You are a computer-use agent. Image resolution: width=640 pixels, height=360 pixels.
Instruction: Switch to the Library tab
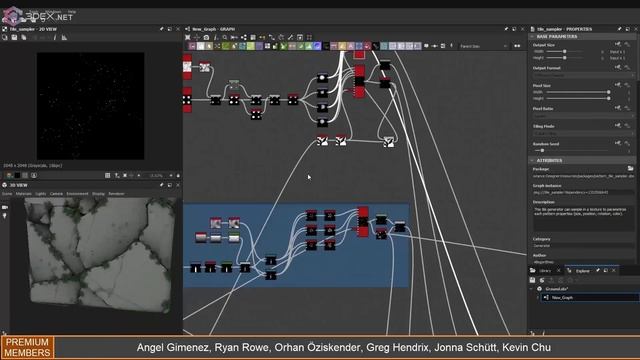click(545, 271)
